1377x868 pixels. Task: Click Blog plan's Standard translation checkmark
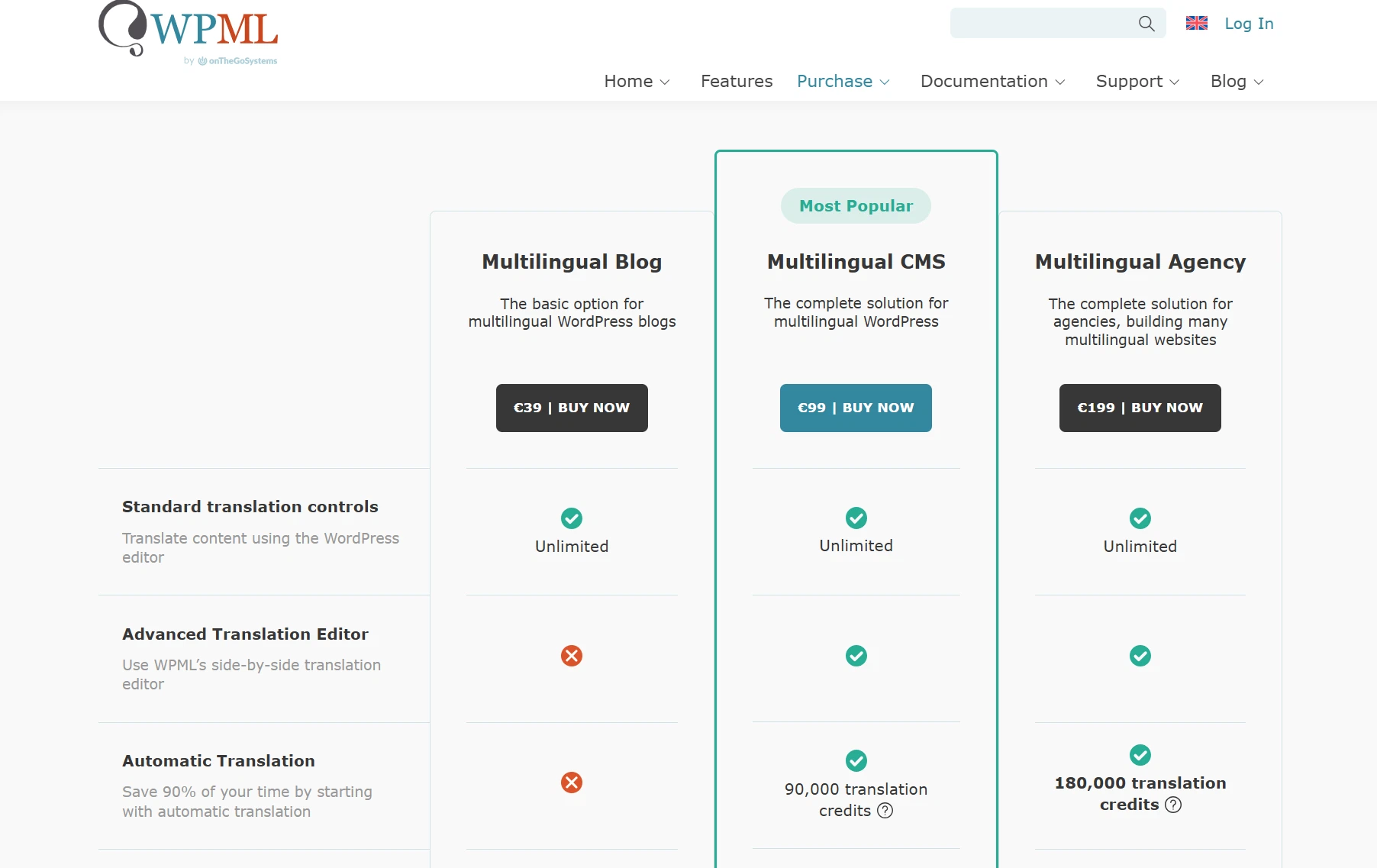coord(572,518)
